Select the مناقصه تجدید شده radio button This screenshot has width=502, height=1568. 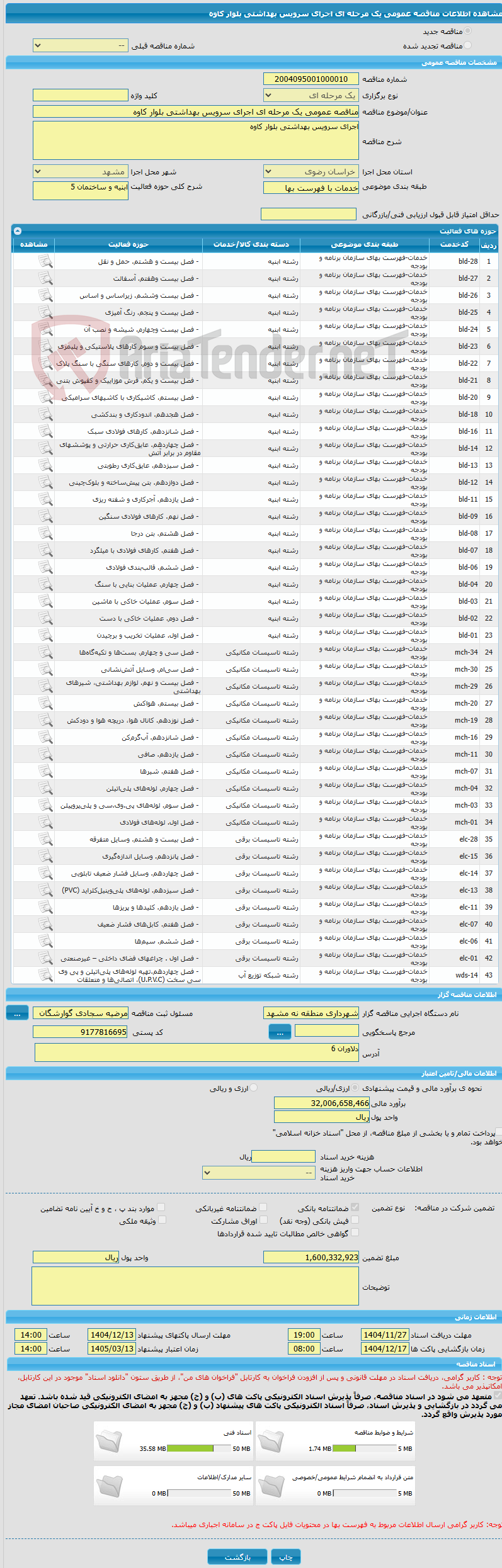pyautogui.click(x=467, y=45)
